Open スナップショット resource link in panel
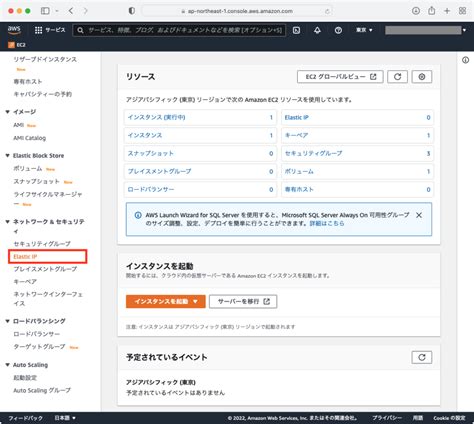This screenshot has width=474, height=424. 151,153
